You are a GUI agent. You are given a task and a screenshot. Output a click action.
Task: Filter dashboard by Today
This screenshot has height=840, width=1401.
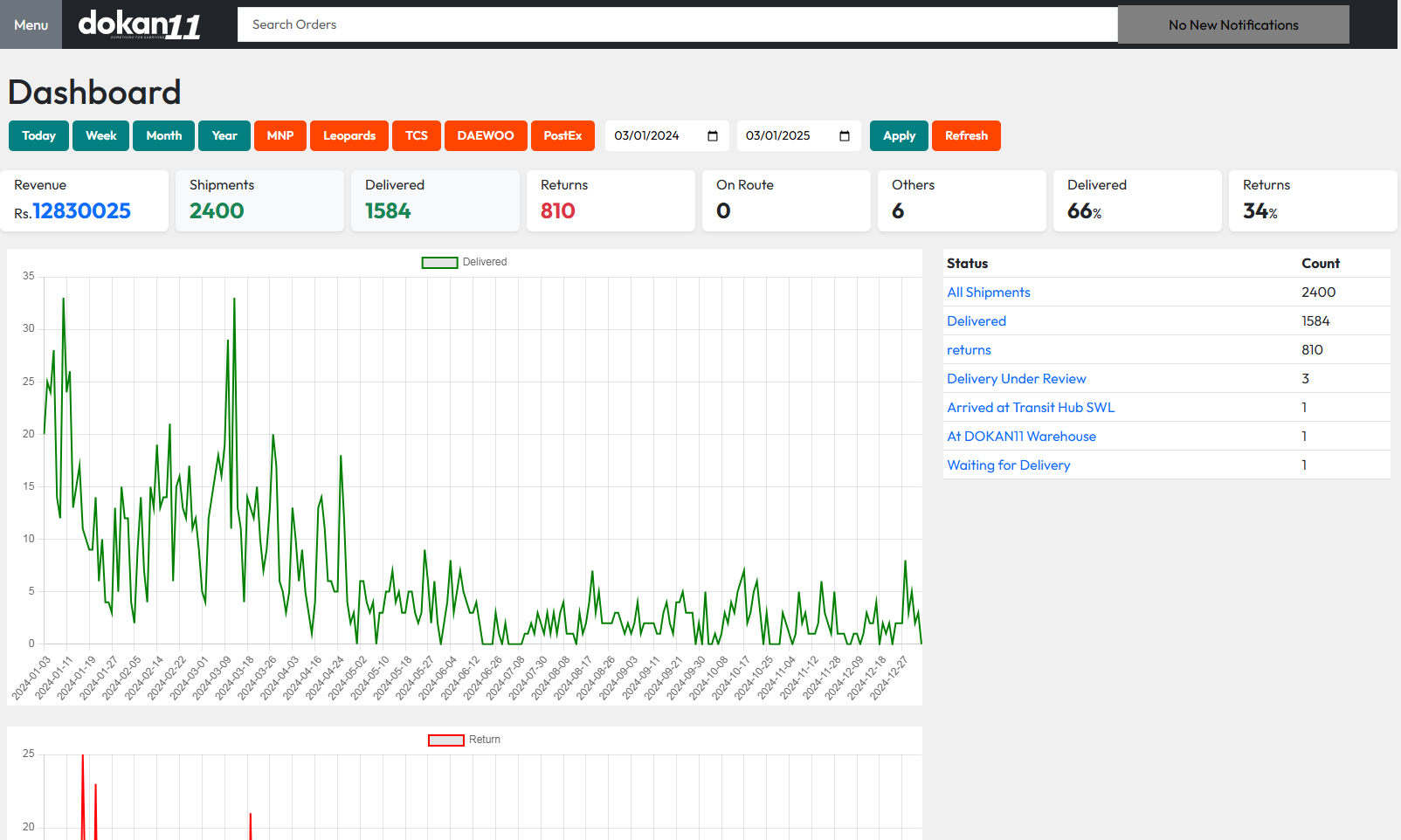[x=38, y=136]
